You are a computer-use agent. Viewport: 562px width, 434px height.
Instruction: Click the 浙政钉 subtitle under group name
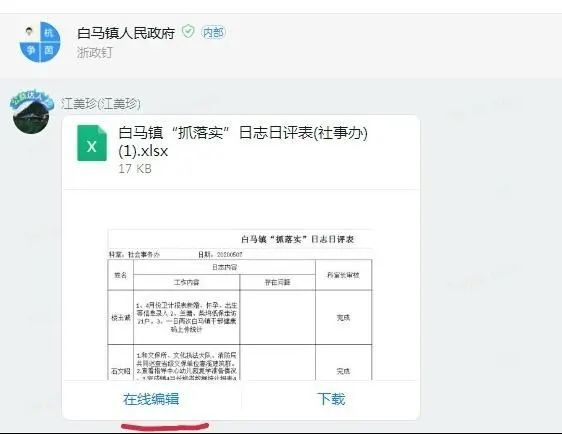click(x=95, y=53)
